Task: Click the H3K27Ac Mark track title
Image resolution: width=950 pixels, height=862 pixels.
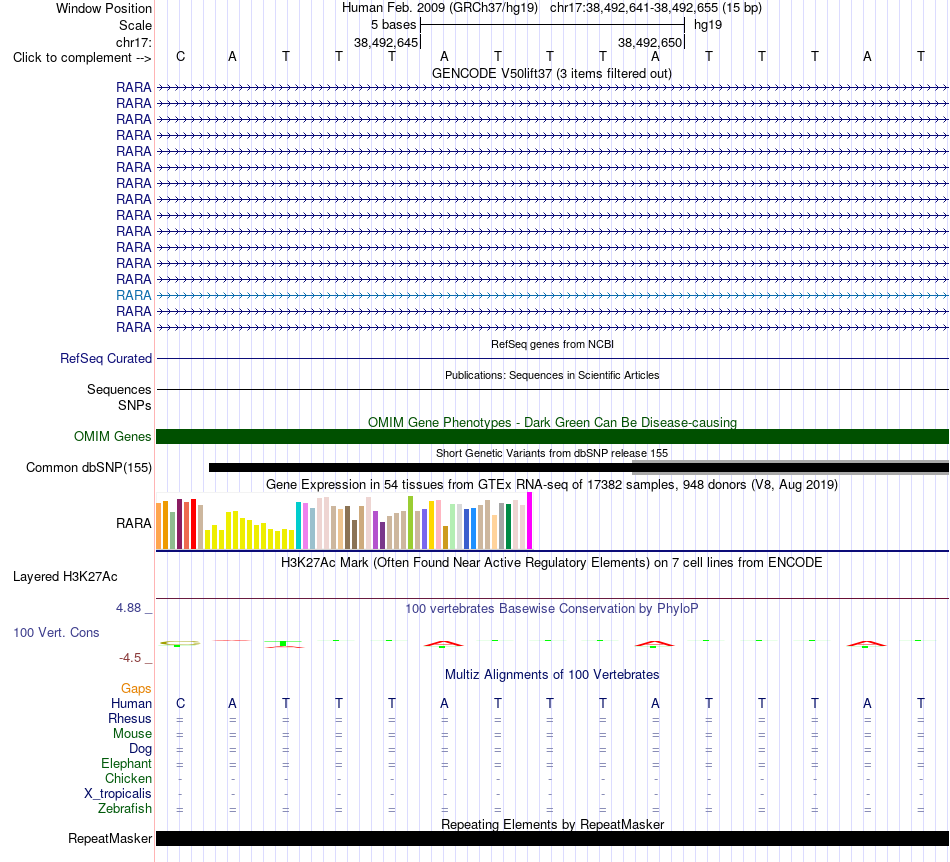Action: point(551,563)
